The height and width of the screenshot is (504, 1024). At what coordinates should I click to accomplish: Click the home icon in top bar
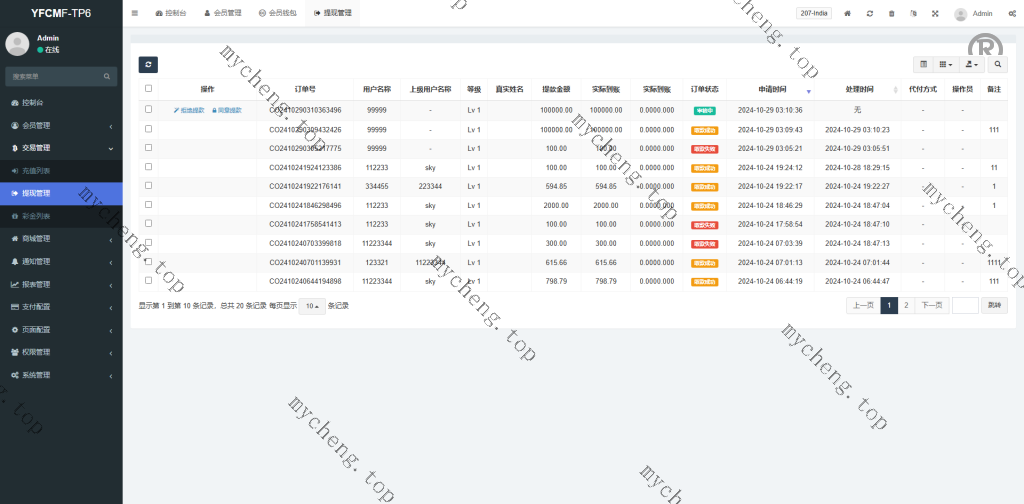848,14
